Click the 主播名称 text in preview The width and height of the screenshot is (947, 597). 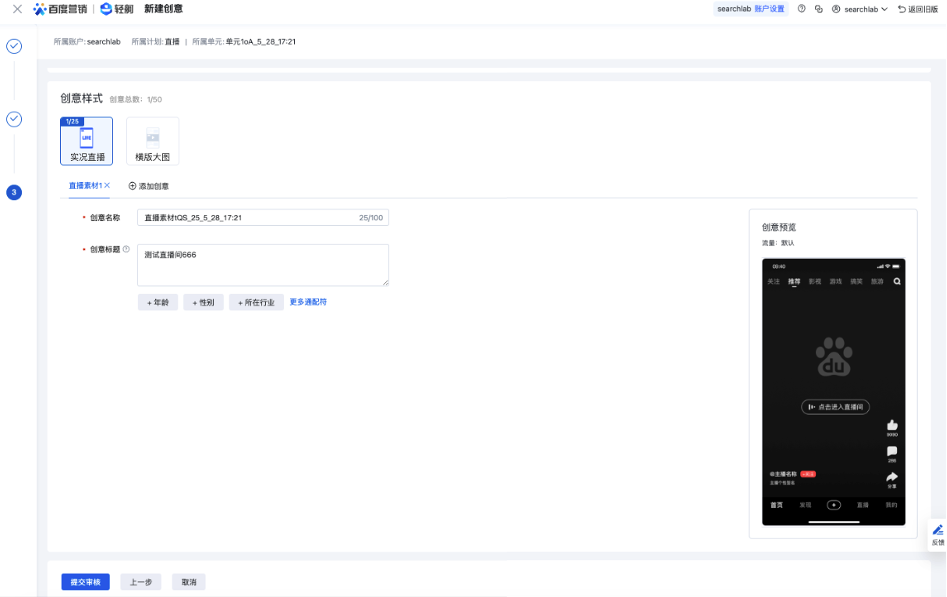pyautogui.click(x=783, y=474)
